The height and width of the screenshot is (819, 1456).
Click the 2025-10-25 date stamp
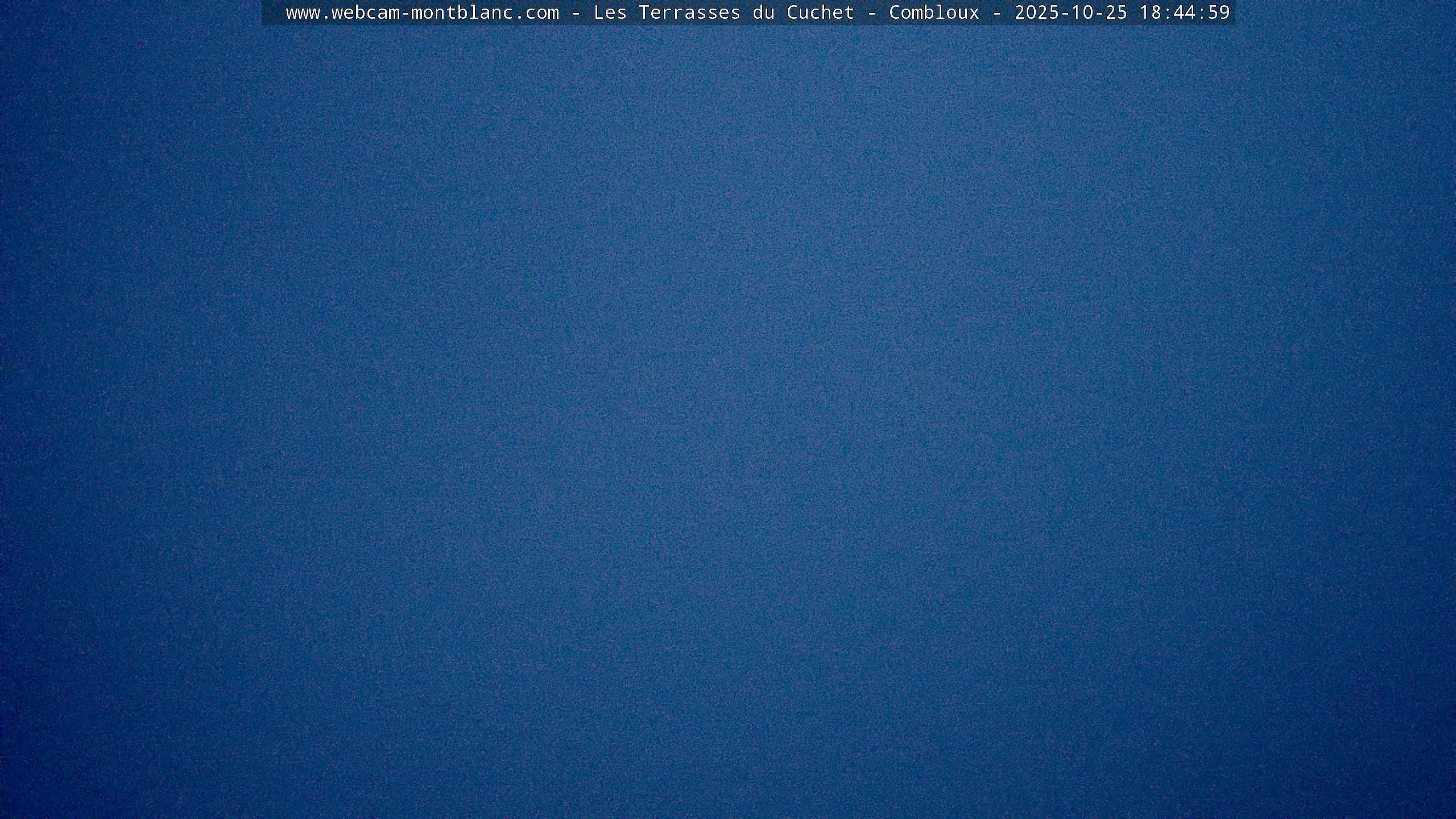pos(1070,13)
